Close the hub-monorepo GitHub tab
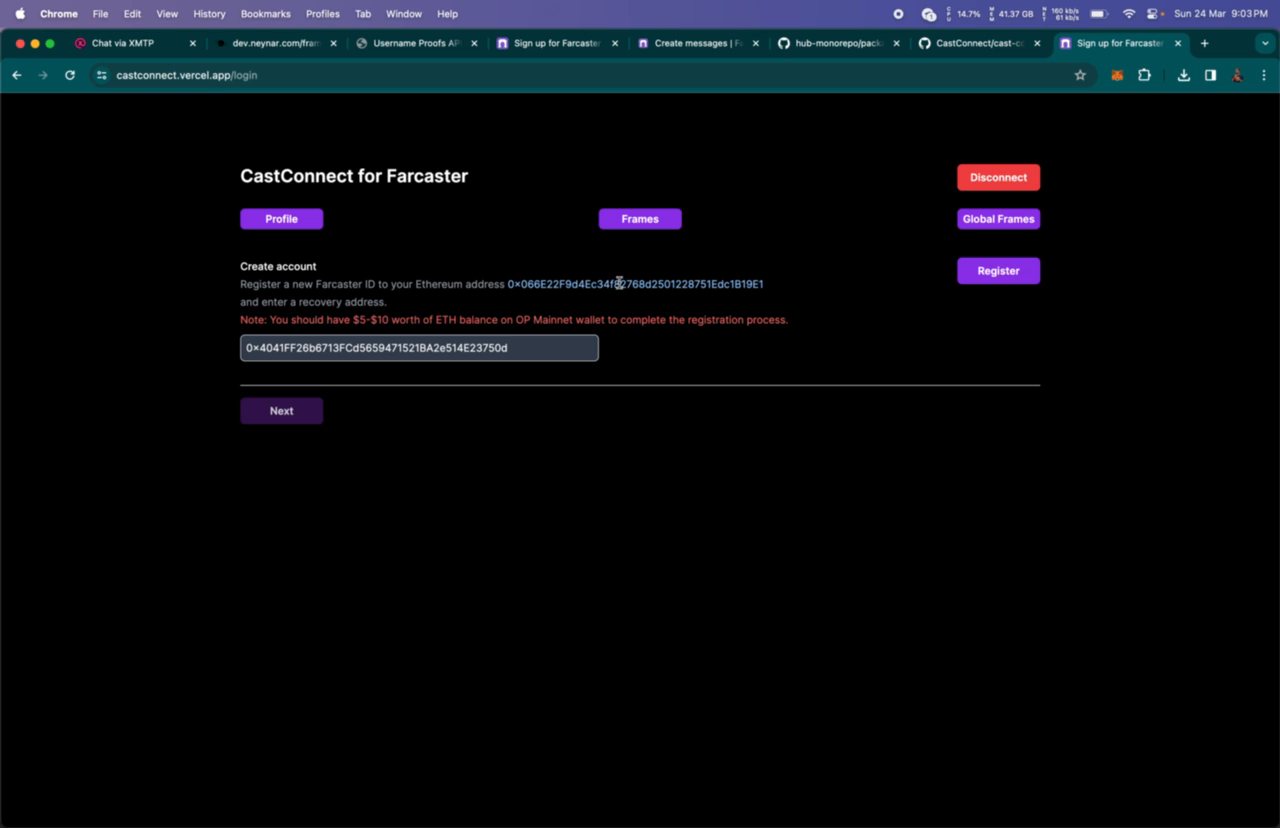This screenshot has height=828, width=1280. click(896, 43)
